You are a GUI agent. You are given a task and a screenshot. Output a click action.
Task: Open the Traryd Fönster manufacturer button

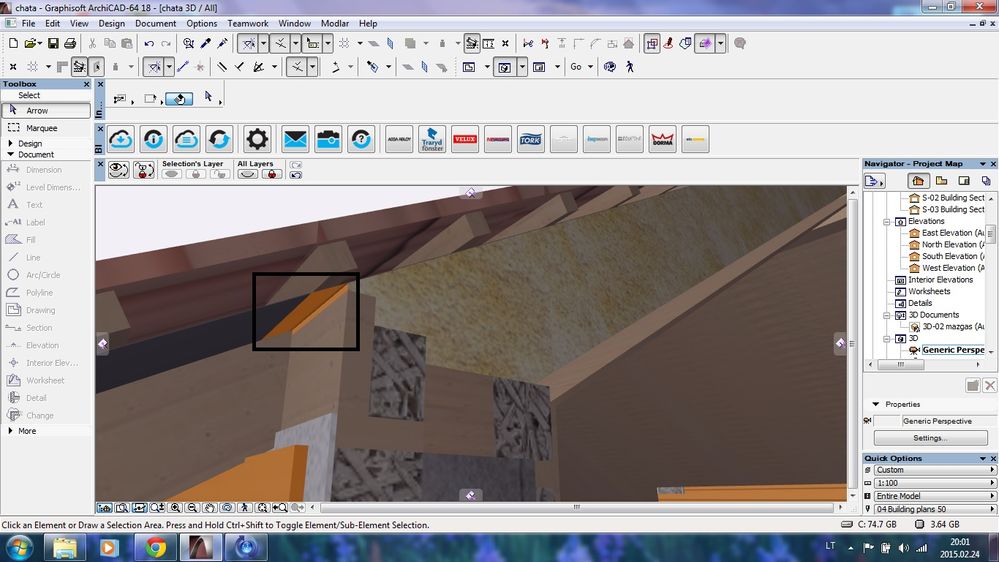pyautogui.click(x=432, y=139)
